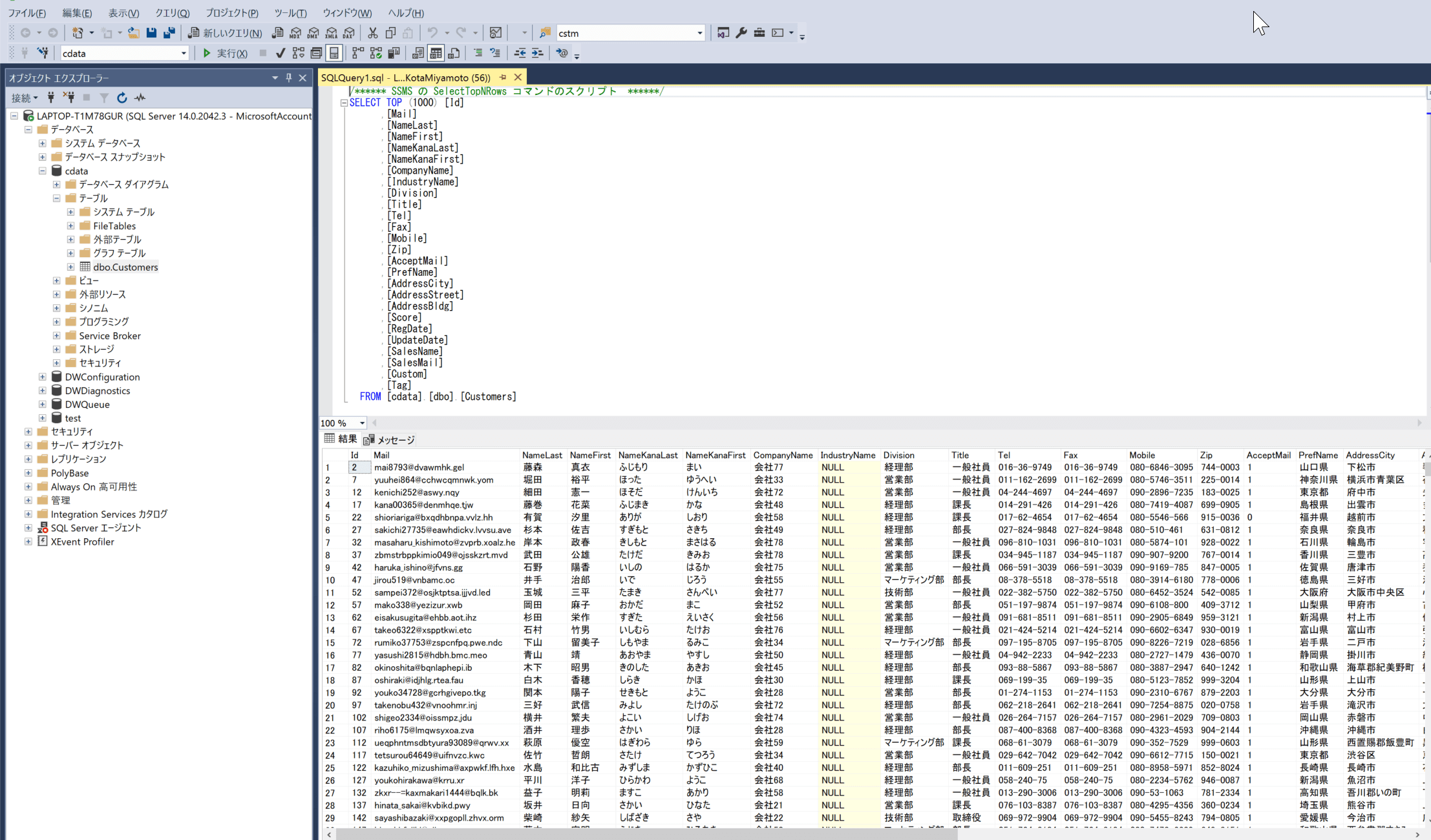Expand the dbo.Customers table node

71,267
